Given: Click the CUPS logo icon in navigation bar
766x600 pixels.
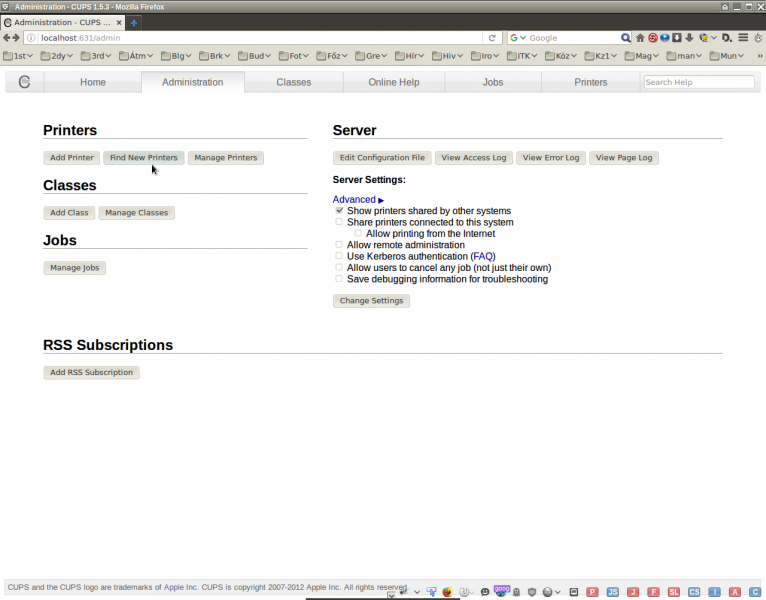Looking at the screenshot, I should coord(24,82).
